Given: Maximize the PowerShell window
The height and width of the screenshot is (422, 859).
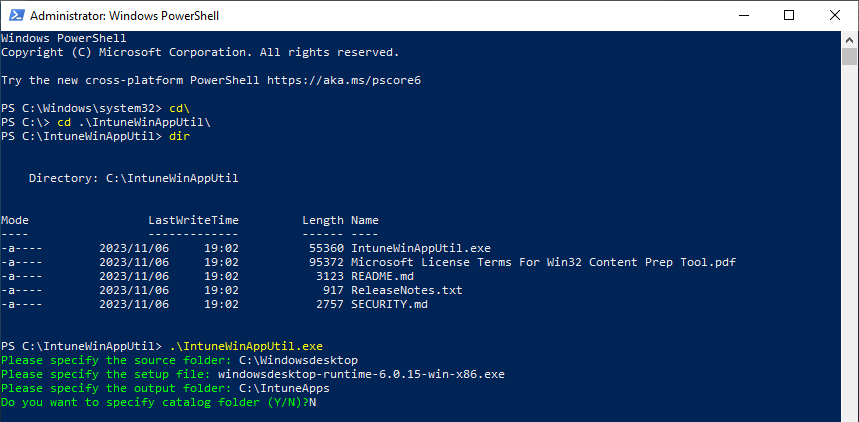Looking at the screenshot, I should pos(789,15).
